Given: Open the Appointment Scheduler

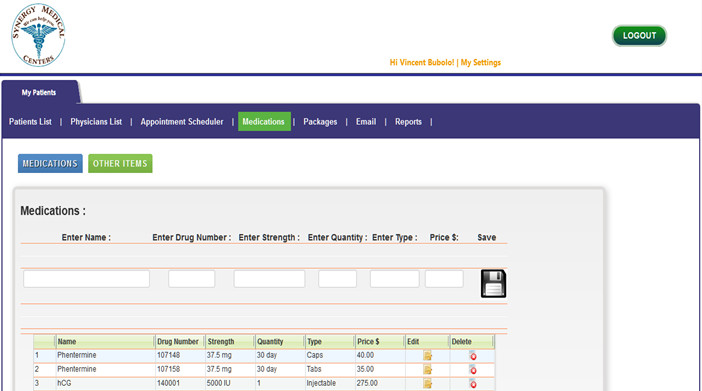Looking at the screenshot, I should pyautogui.click(x=182, y=122).
